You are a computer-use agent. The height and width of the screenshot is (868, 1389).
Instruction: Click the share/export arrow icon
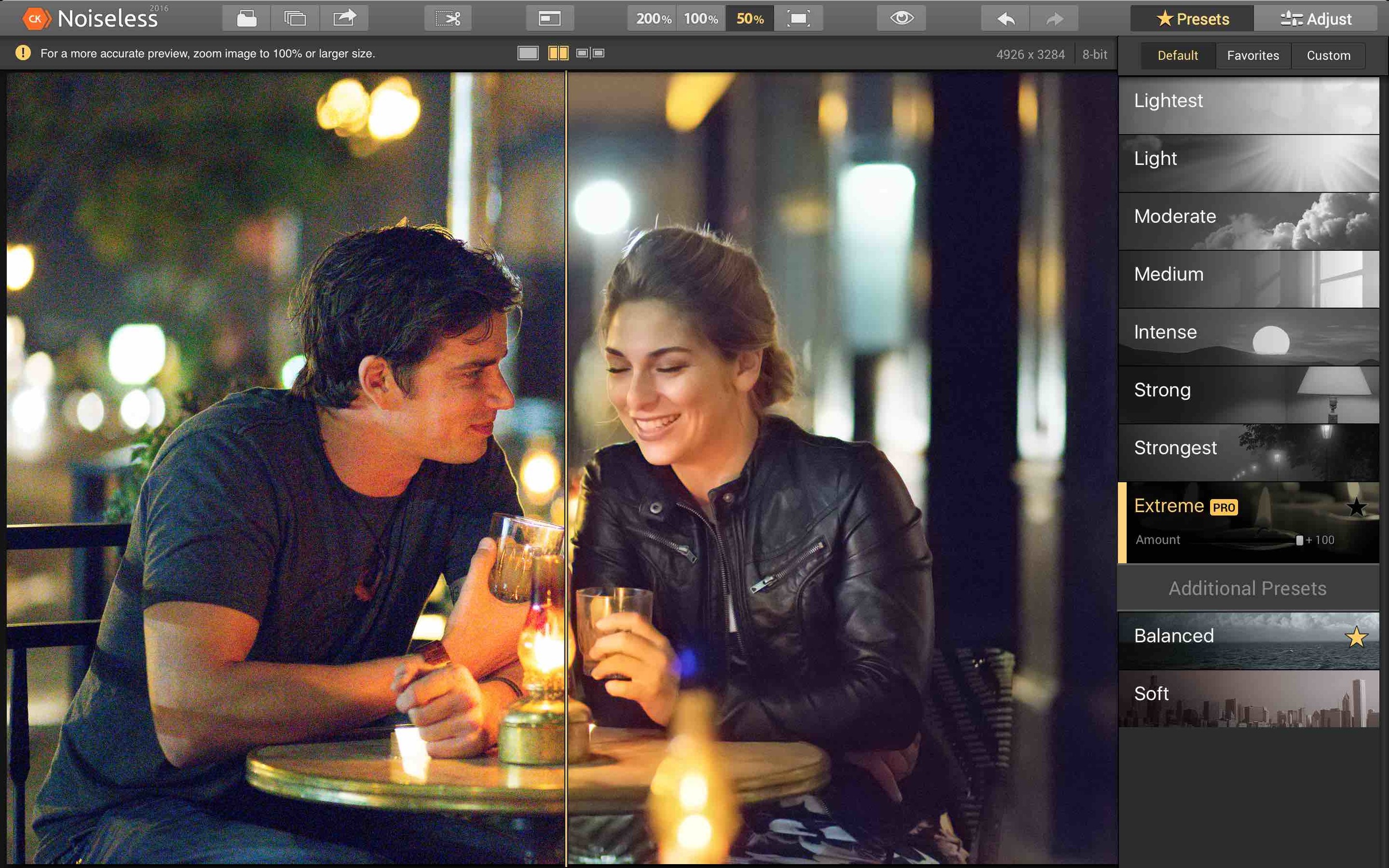point(344,18)
